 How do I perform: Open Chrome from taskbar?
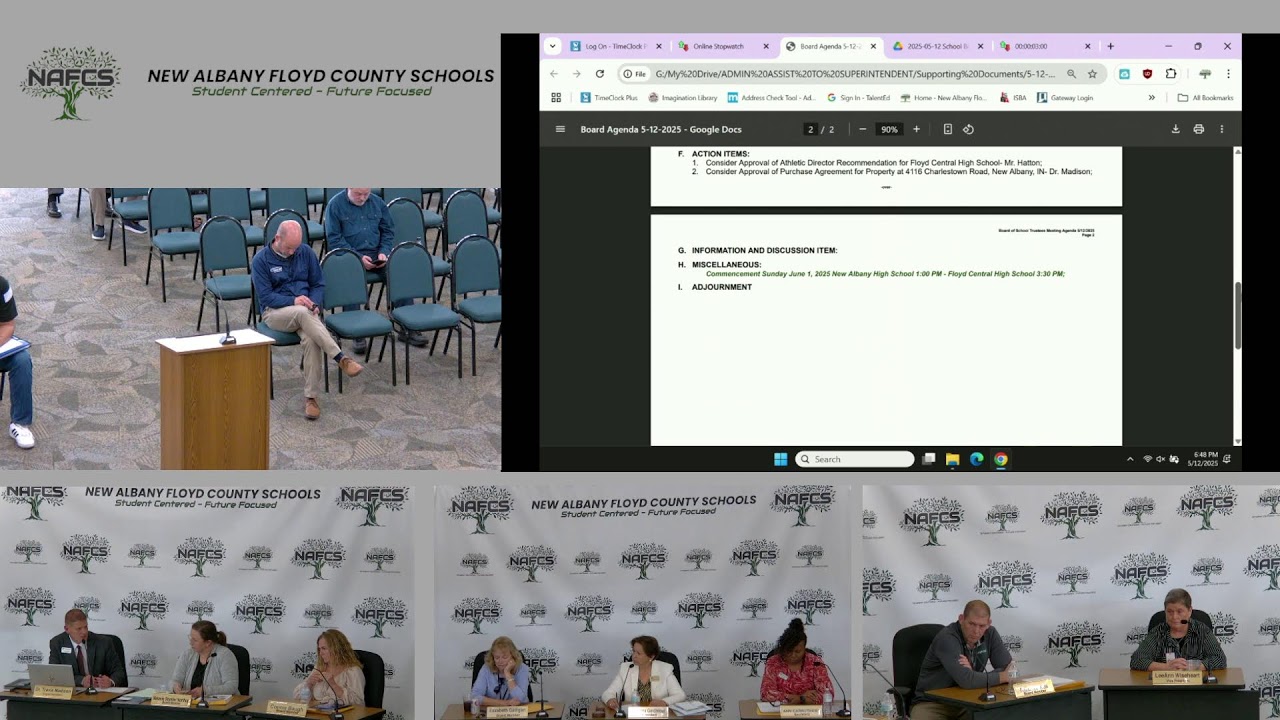[1001, 459]
